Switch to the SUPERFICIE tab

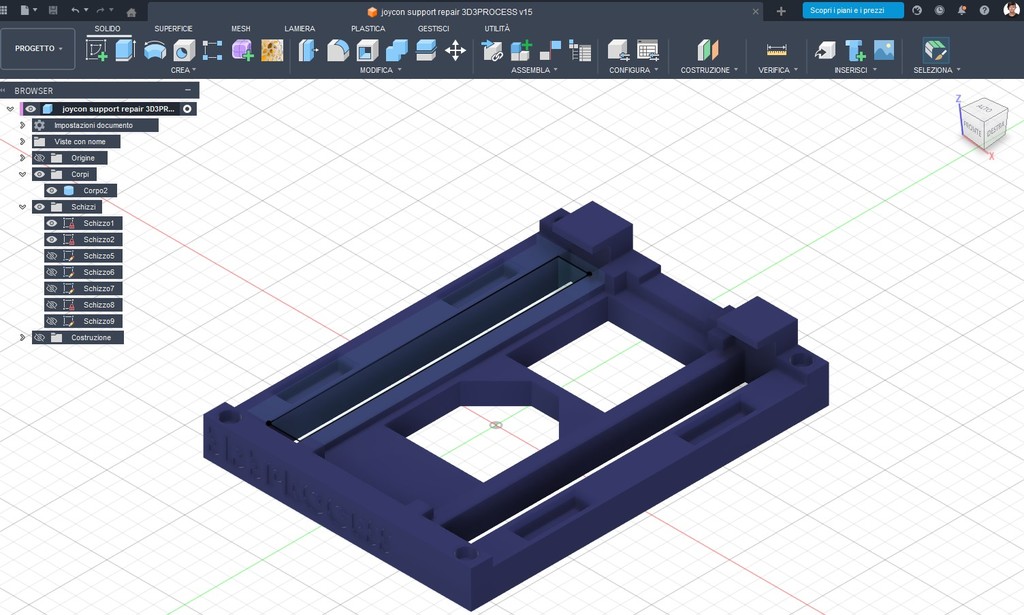tap(173, 29)
